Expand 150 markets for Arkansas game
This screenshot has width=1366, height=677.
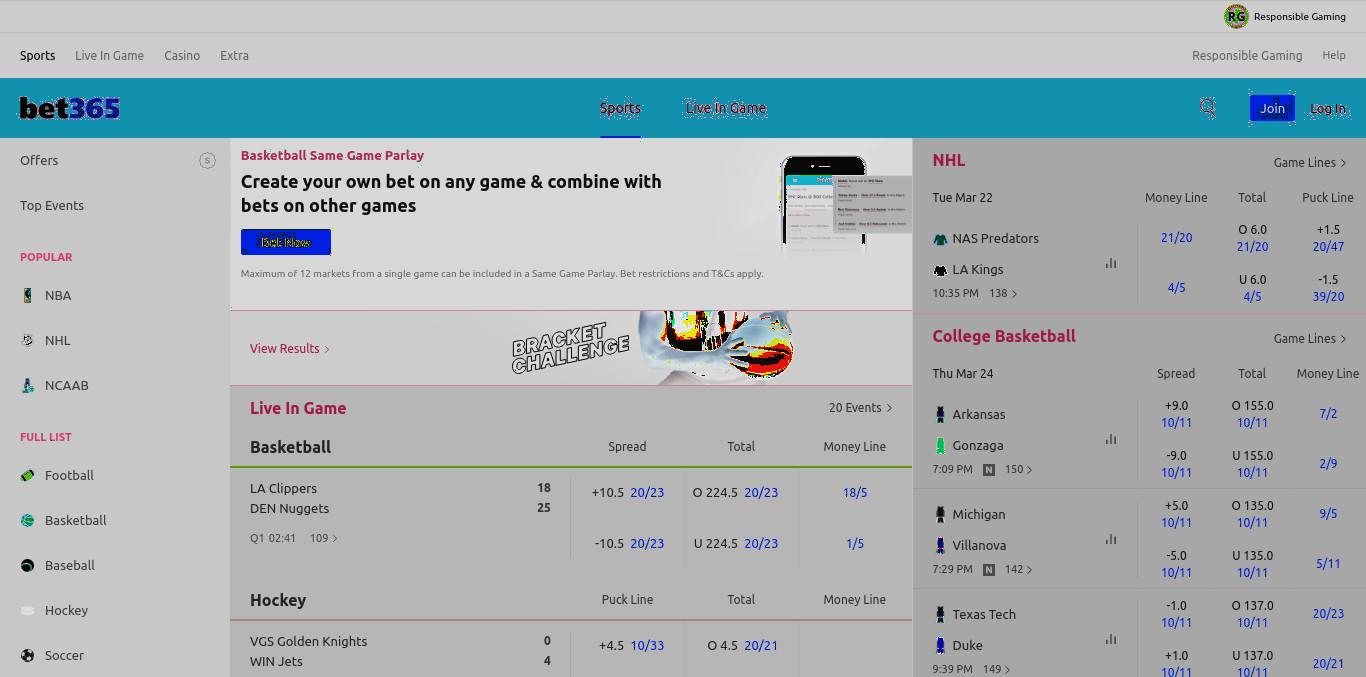coord(1018,469)
